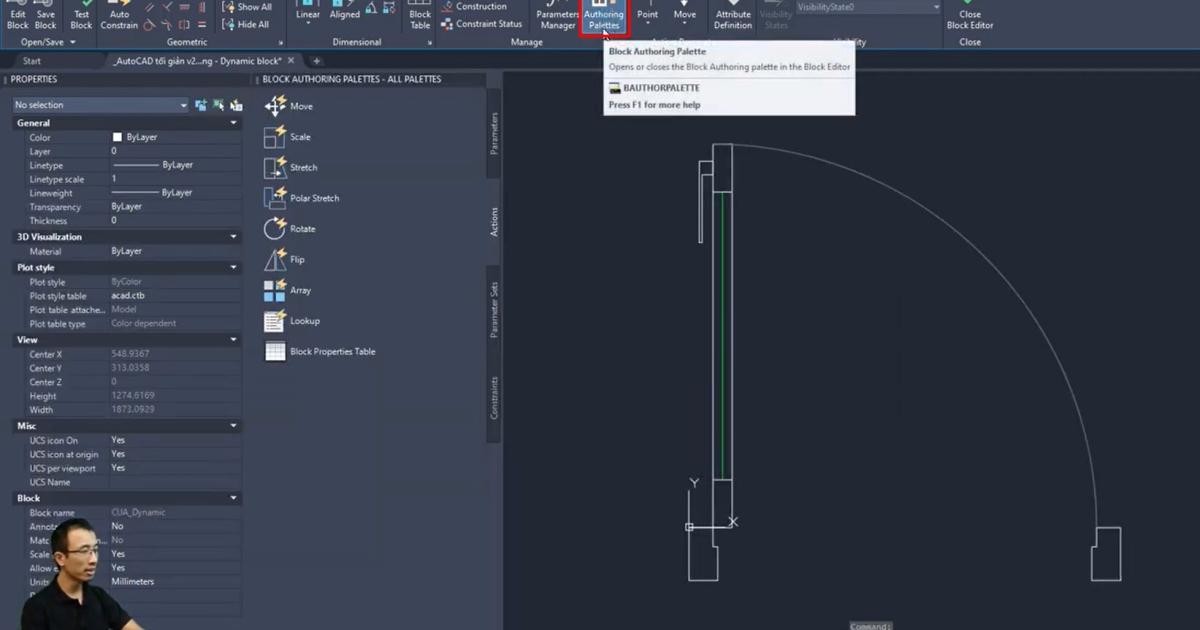This screenshot has height=630, width=1200.
Task: Pick the Rotate action tool
Action: point(300,228)
